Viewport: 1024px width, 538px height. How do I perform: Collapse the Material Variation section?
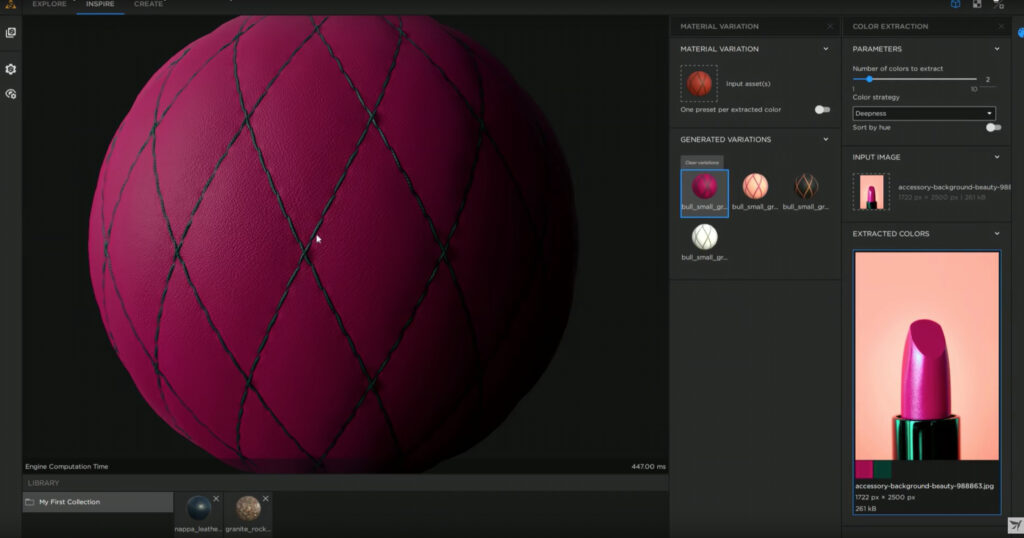(825, 49)
